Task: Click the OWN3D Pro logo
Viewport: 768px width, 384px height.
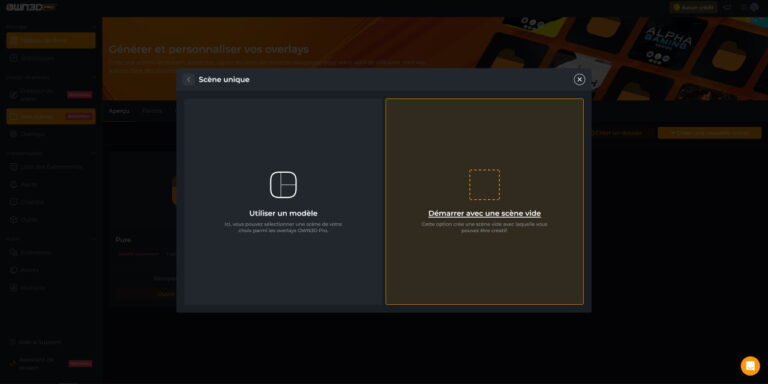Action: point(31,7)
